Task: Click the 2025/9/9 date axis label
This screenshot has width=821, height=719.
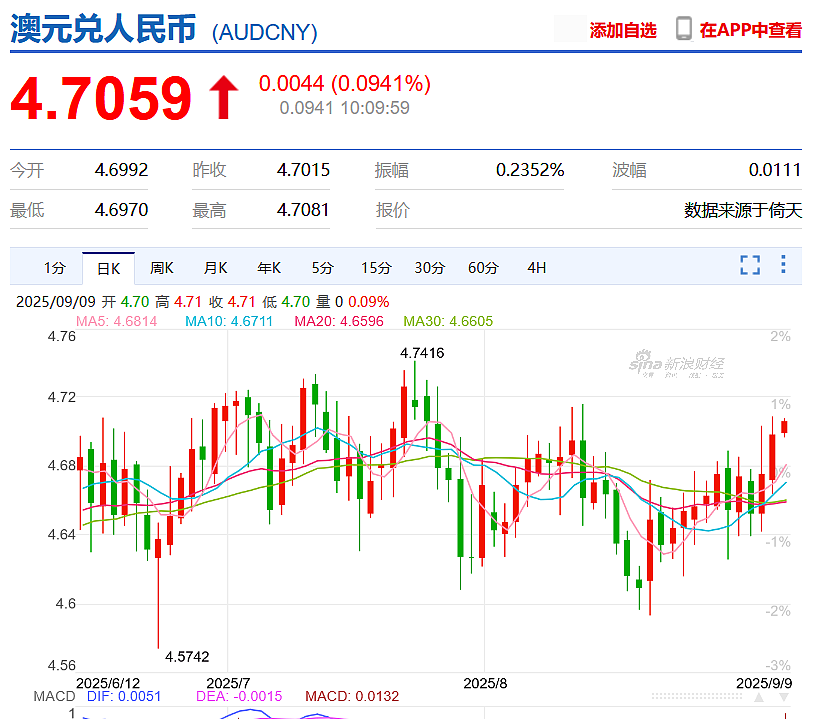Action: click(764, 683)
